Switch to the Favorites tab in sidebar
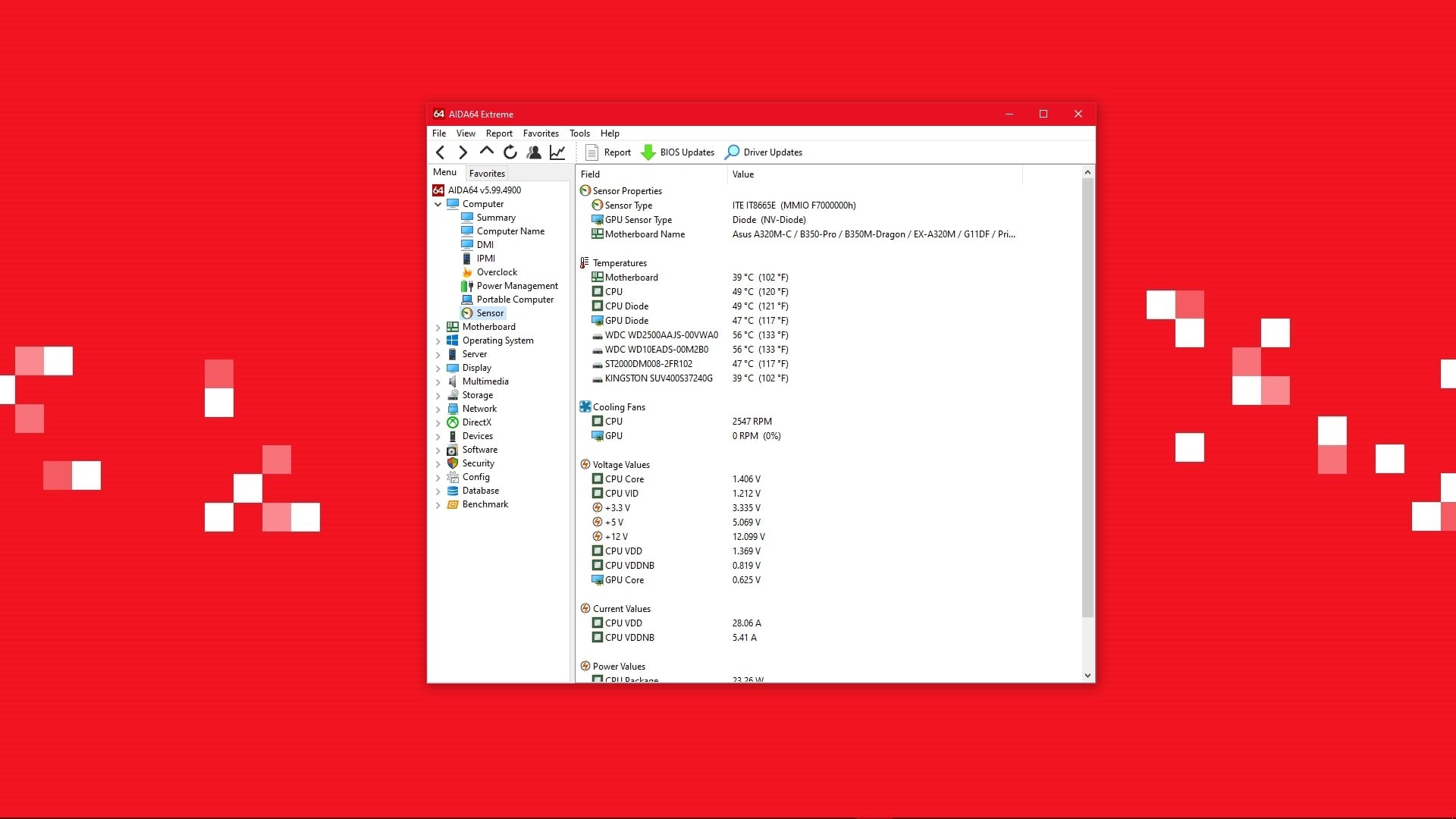 pos(487,174)
